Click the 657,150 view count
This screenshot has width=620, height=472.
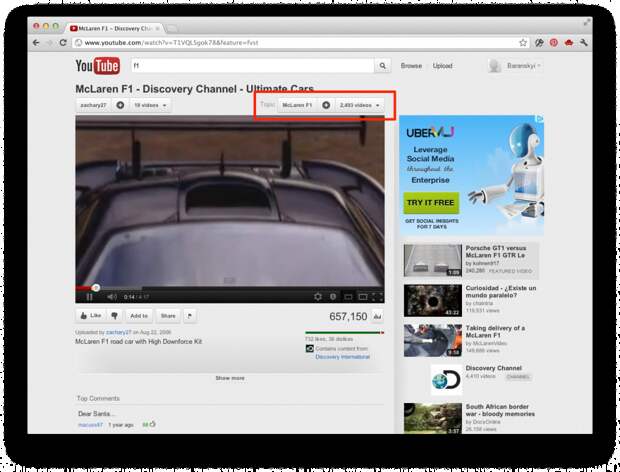pos(348,316)
